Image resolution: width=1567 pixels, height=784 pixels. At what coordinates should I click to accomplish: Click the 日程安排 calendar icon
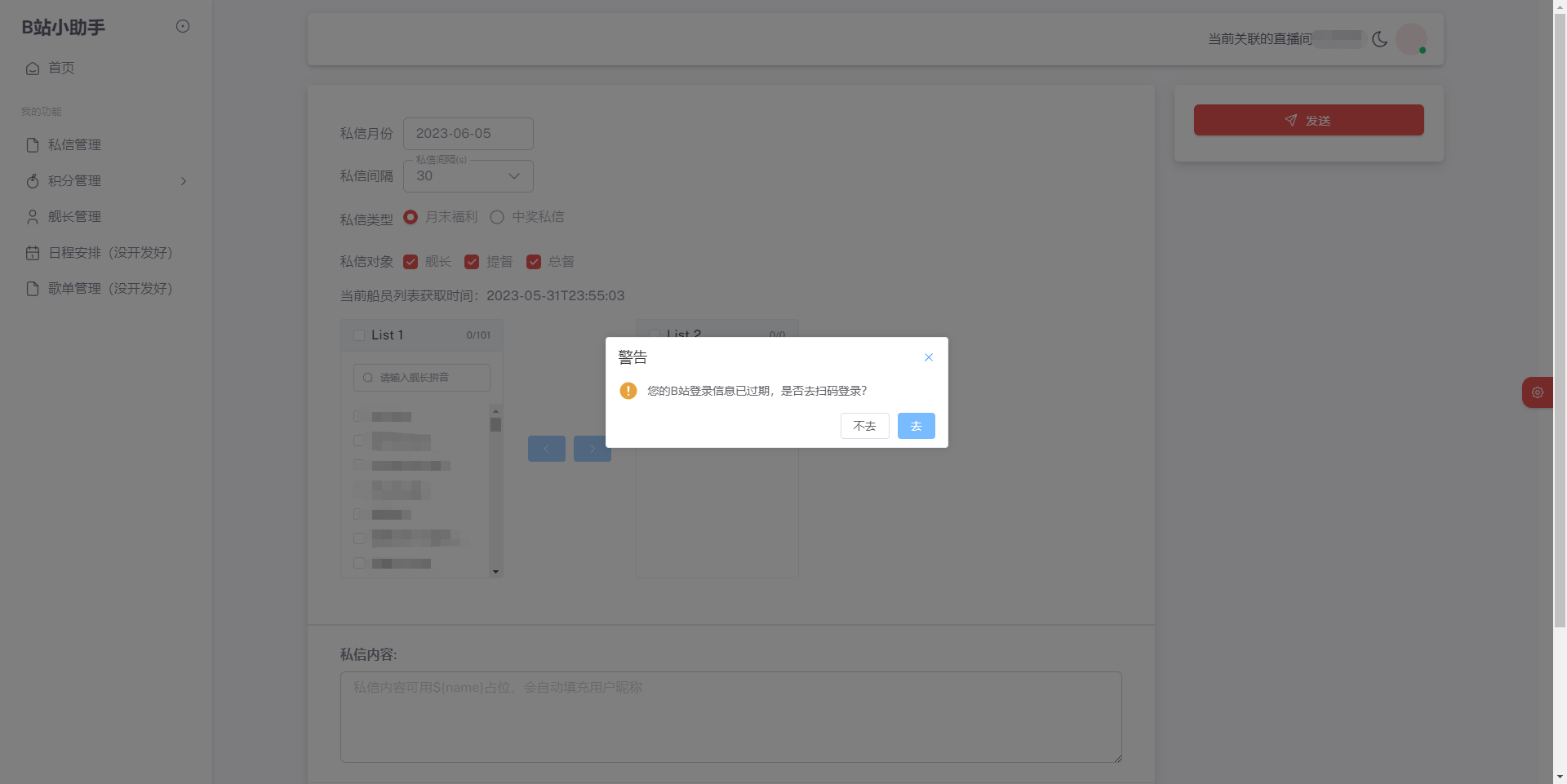tap(33, 253)
